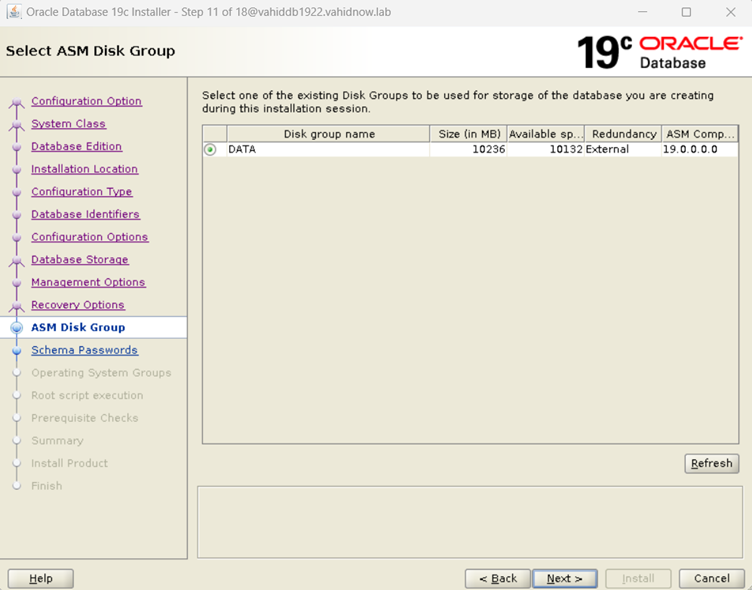The height and width of the screenshot is (590, 752).
Task: Go Back to the previous step
Action: (x=497, y=579)
